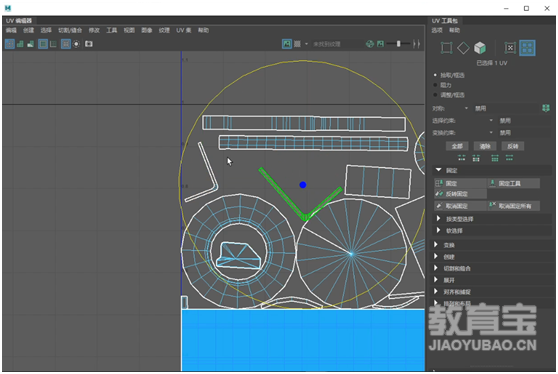Select the UV selection mode icon
The width and height of the screenshot is (558, 374).
pyautogui.click(x=510, y=48)
